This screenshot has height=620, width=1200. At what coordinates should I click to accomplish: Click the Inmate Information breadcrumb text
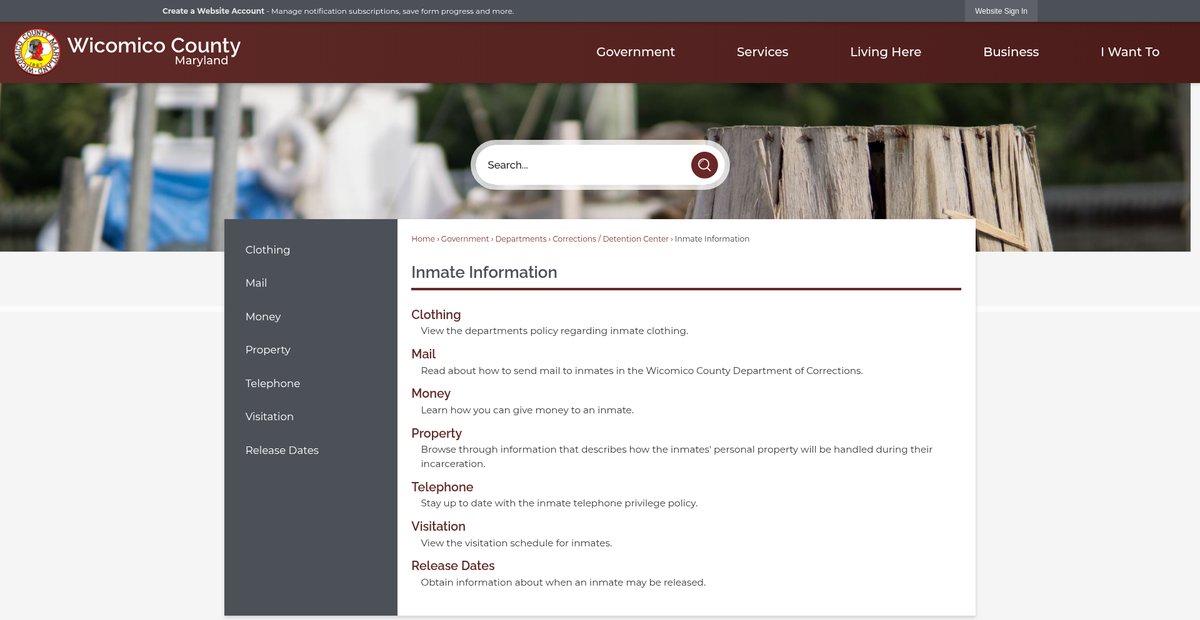coord(712,239)
